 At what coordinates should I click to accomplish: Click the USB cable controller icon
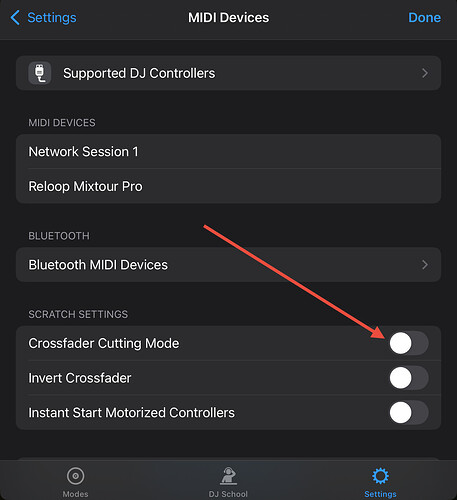coord(40,73)
